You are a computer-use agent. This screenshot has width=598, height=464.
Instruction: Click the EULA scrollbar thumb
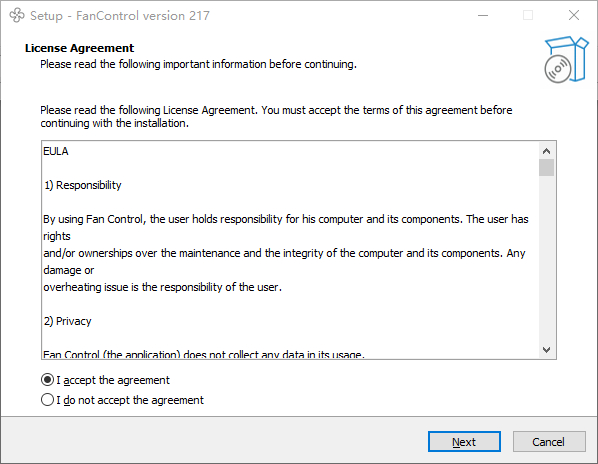click(x=546, y=168)
